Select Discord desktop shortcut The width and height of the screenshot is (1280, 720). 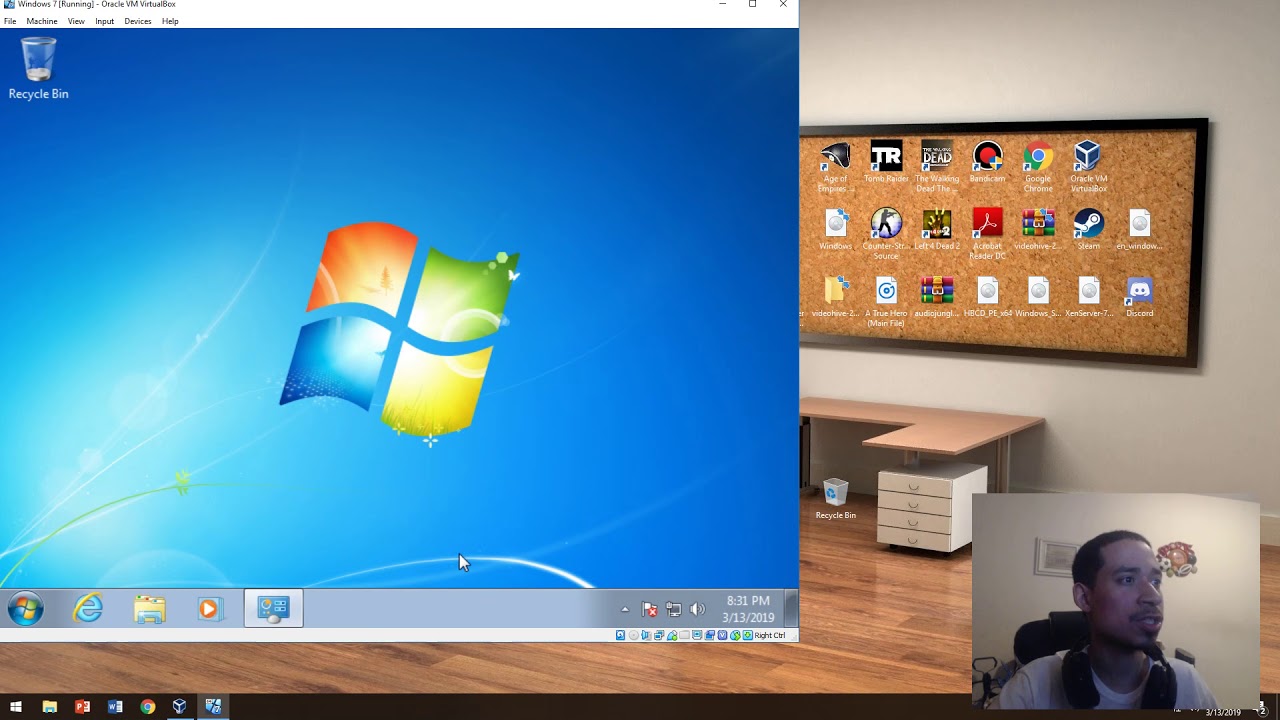1139,296
